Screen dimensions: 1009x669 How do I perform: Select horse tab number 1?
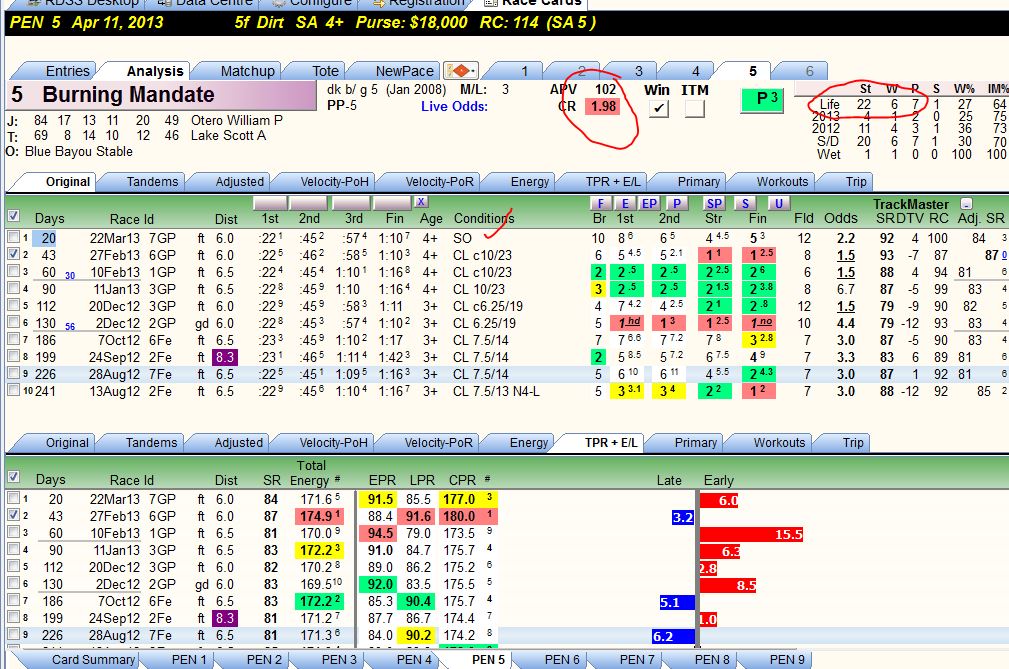pyautogui.click(x=524, y=71)
